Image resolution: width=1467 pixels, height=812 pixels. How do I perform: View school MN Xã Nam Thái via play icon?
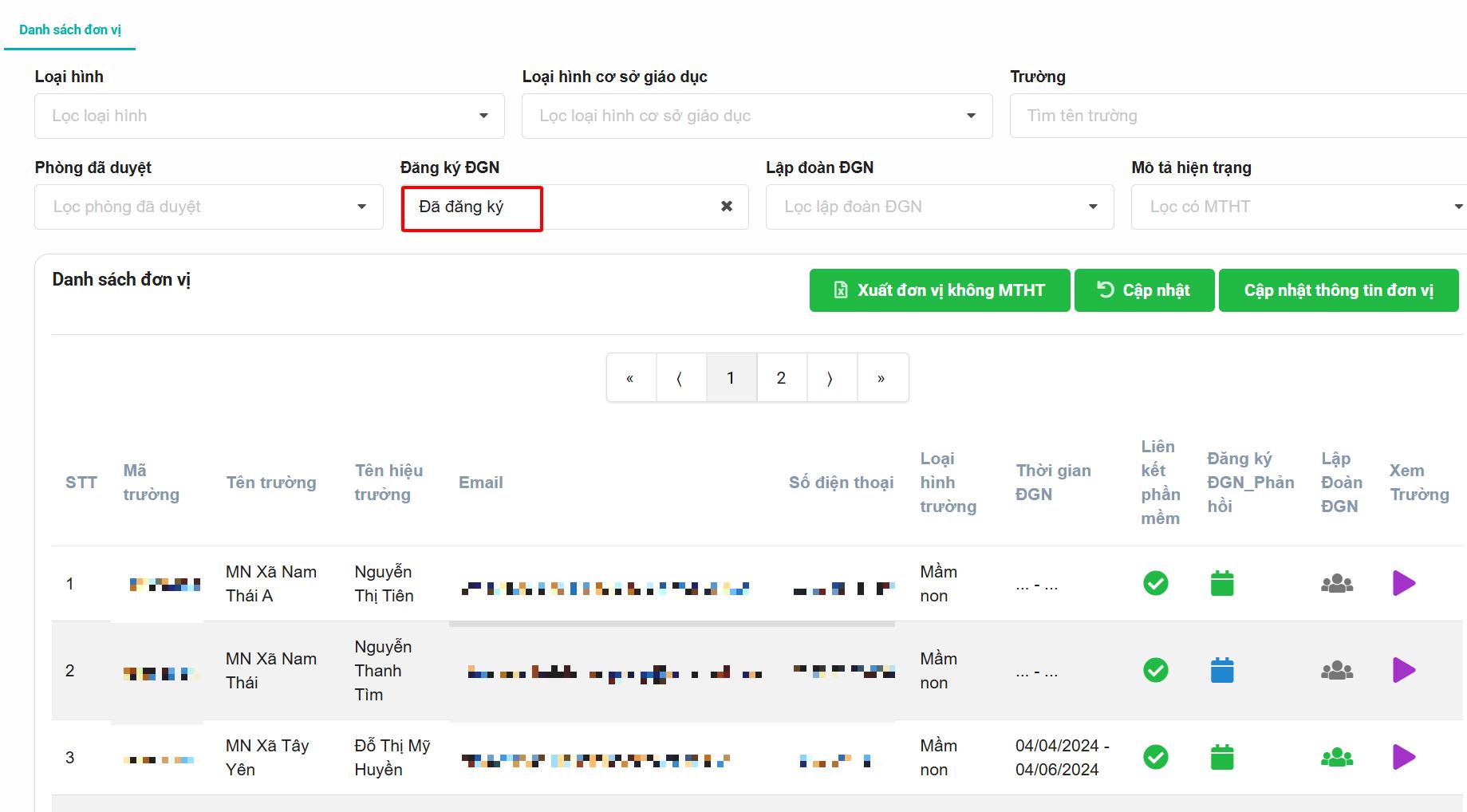tap(1403, 670)
